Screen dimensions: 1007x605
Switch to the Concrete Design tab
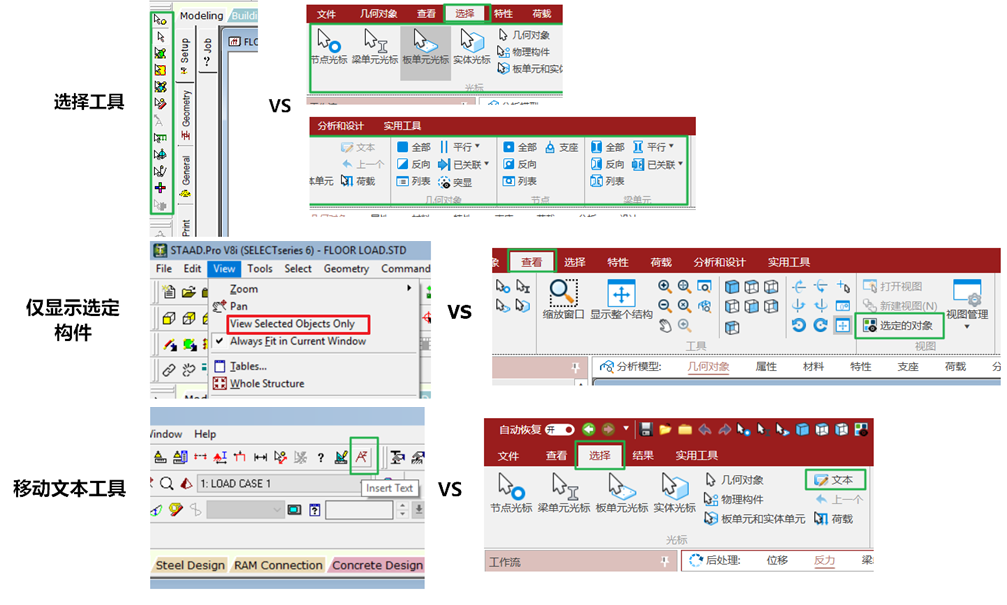(378, 565)
